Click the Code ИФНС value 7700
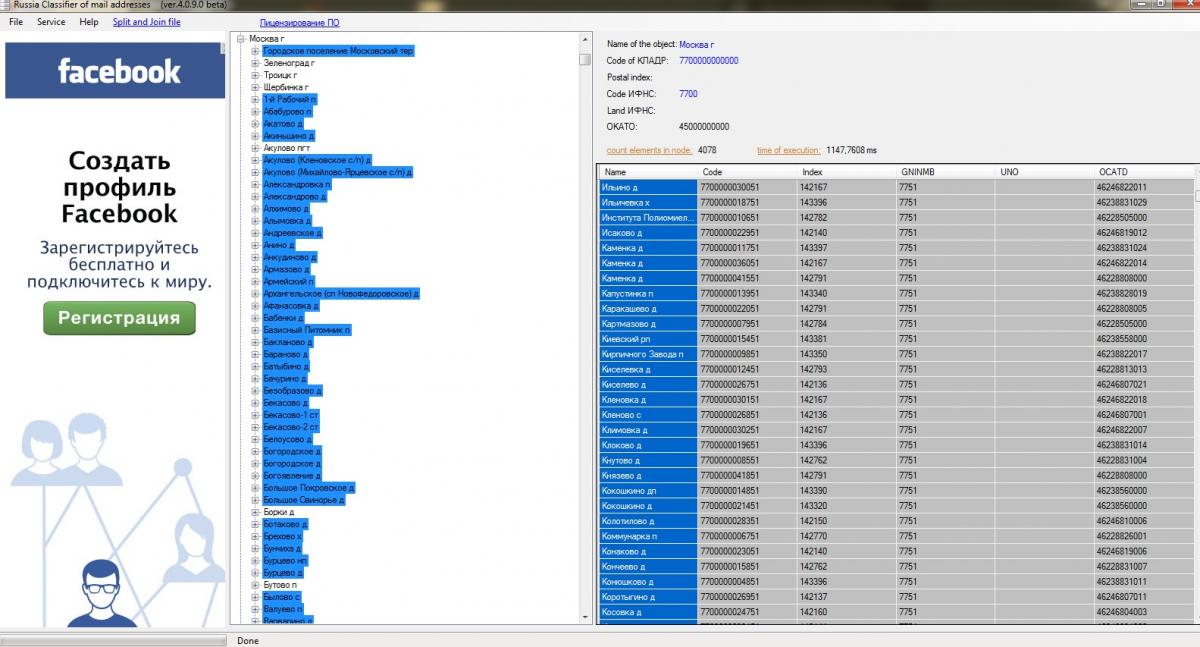 (688, 94)
